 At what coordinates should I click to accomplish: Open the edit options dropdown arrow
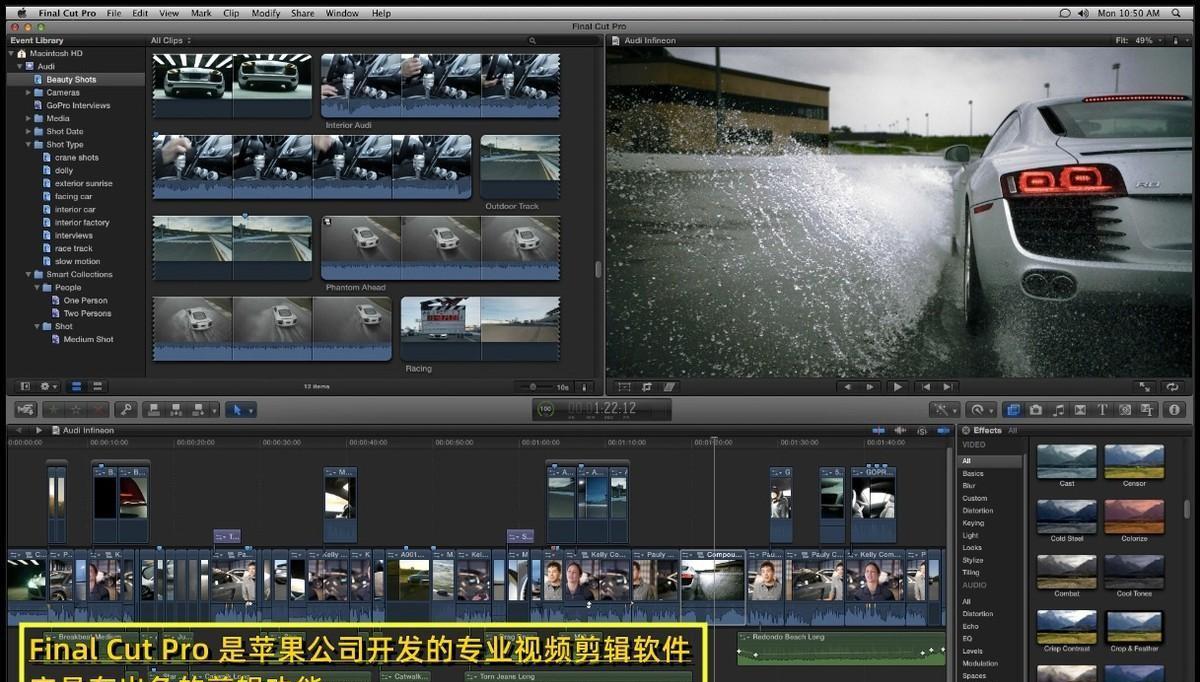[x=214, y=409]
